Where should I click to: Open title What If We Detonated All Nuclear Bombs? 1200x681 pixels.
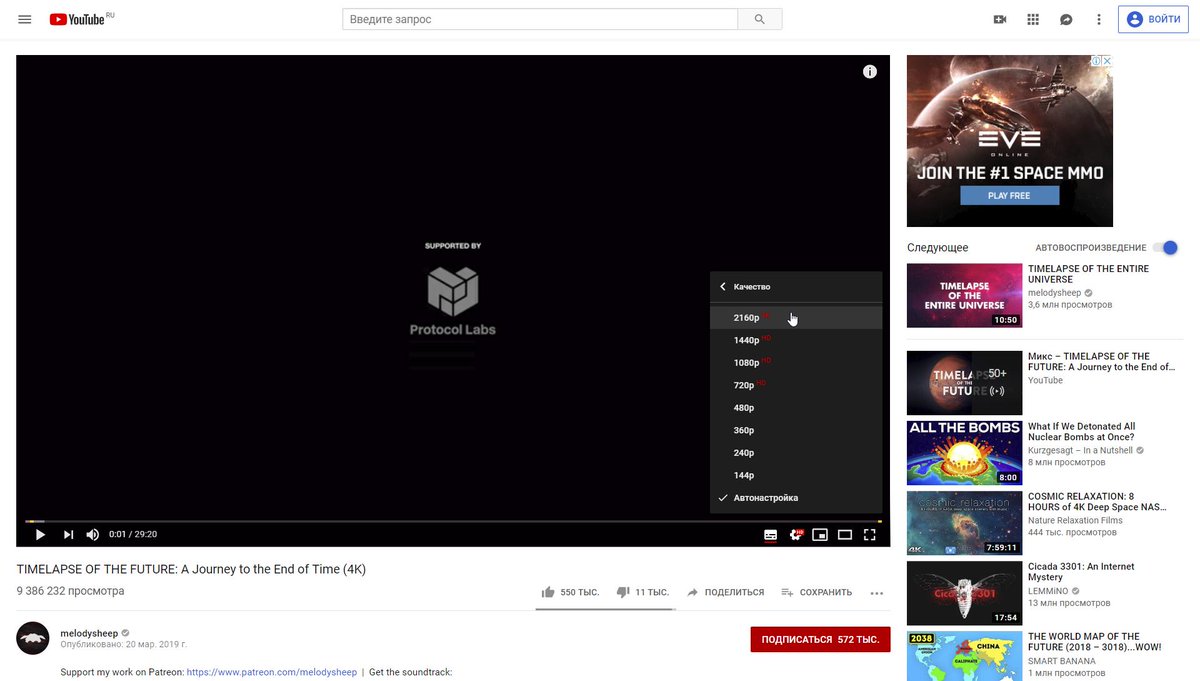coord(1082,432)
